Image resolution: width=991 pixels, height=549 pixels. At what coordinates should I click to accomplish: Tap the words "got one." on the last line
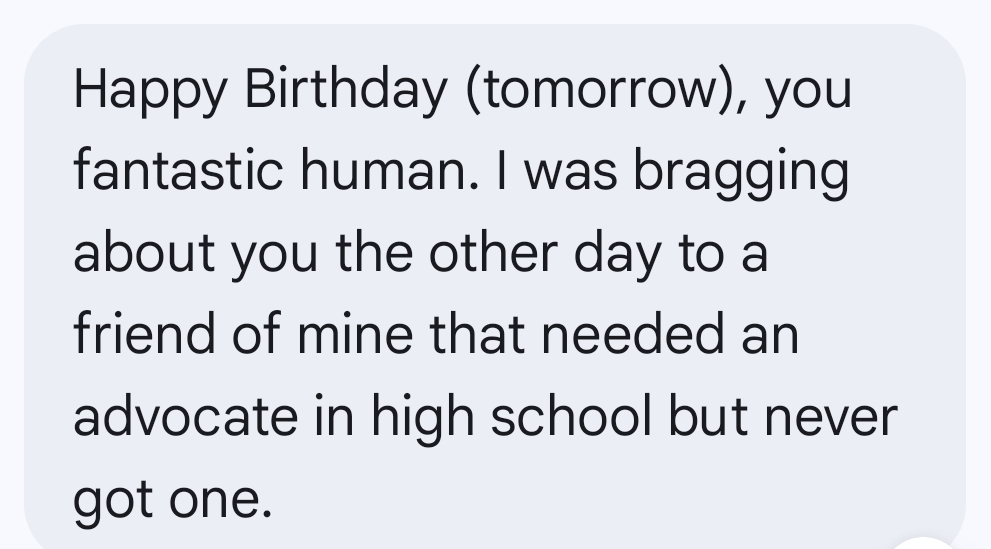(171, 497)
